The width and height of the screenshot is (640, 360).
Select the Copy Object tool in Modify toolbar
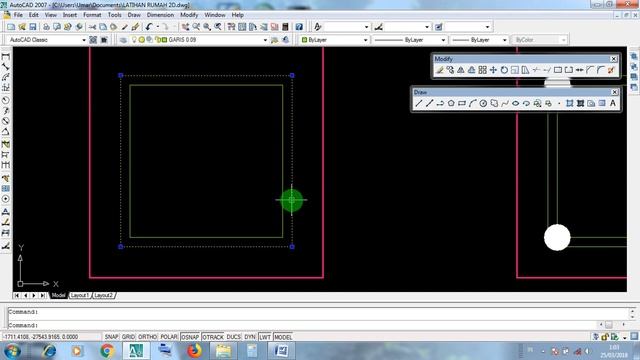[450, 70]
